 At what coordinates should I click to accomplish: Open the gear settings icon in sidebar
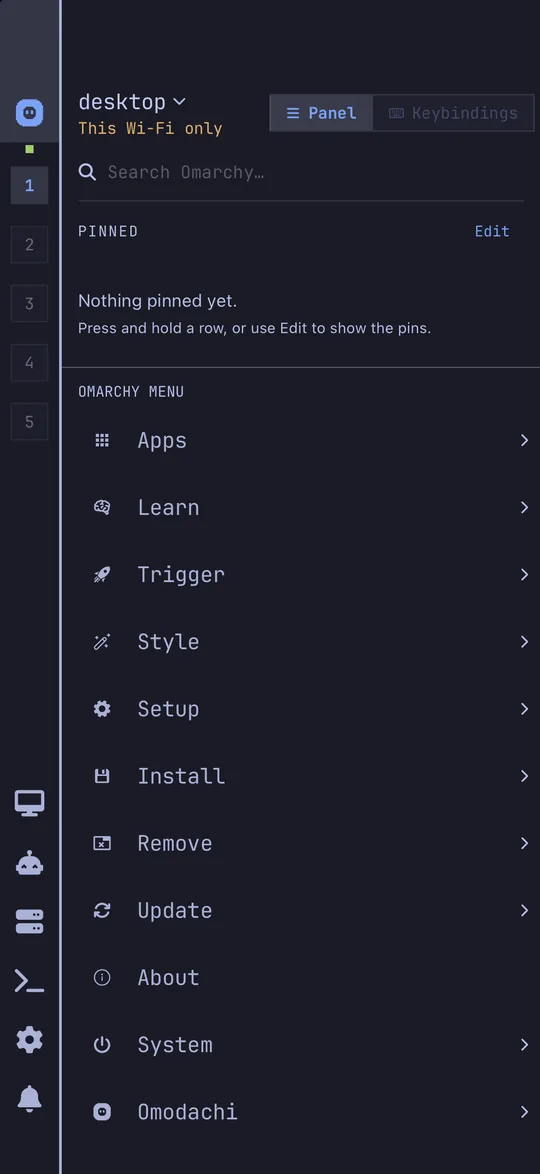(29, 1040)
